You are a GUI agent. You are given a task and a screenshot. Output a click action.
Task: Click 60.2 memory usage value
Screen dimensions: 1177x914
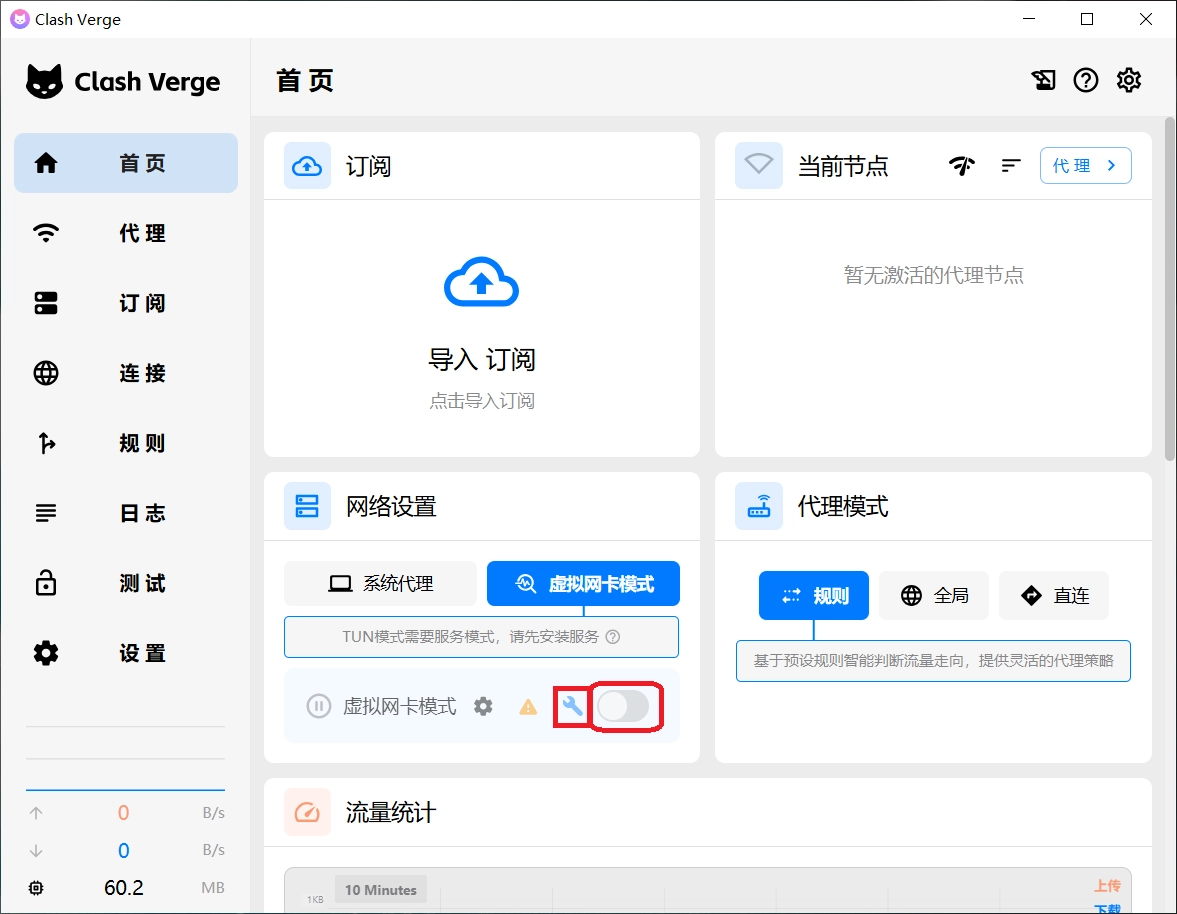click(x=124, y=888)
